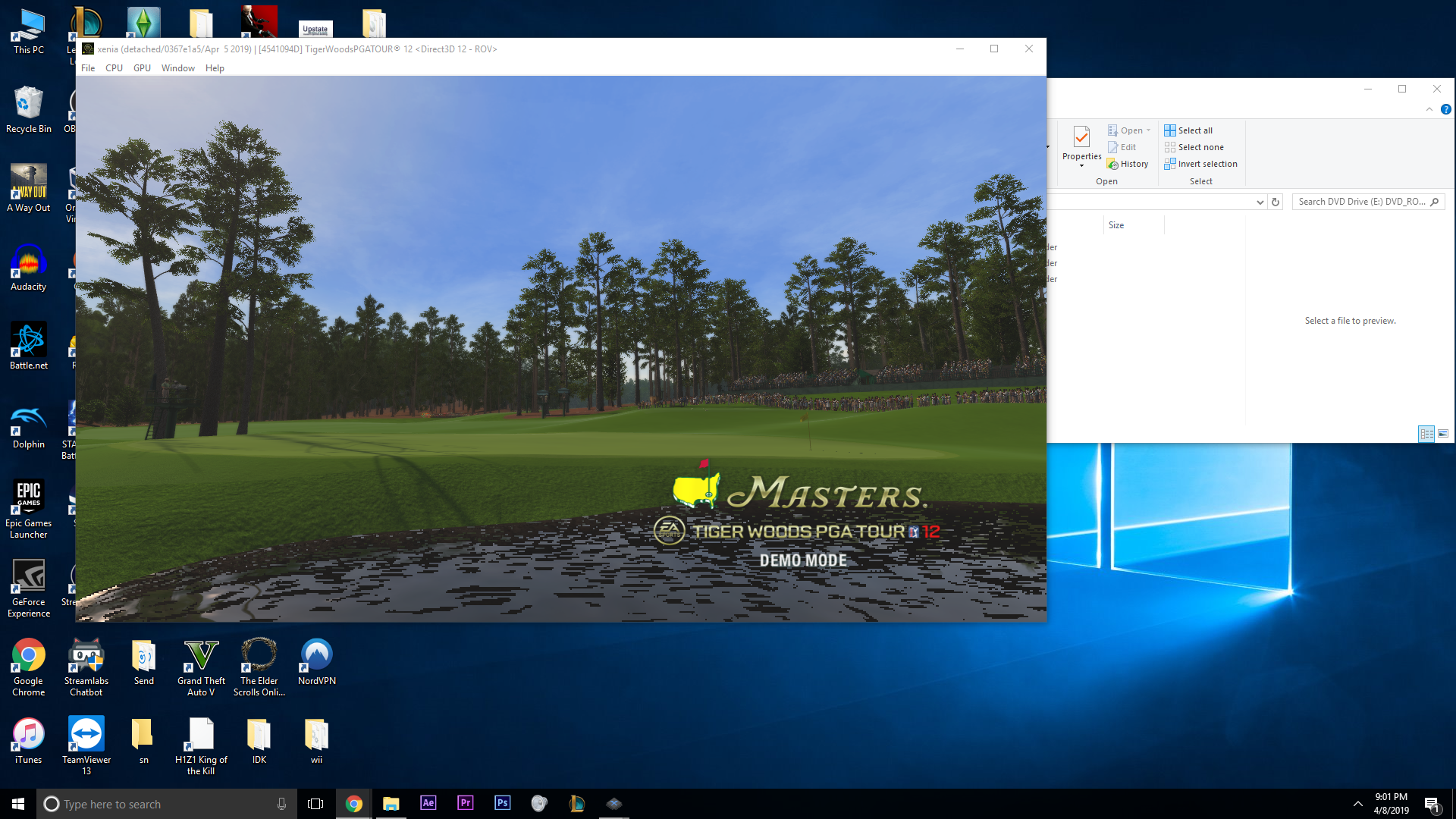Viewport: 1456px width, 819px height.
Task: Open Adobe Premiere Pro from taskbar
Action: click(465, 803)
